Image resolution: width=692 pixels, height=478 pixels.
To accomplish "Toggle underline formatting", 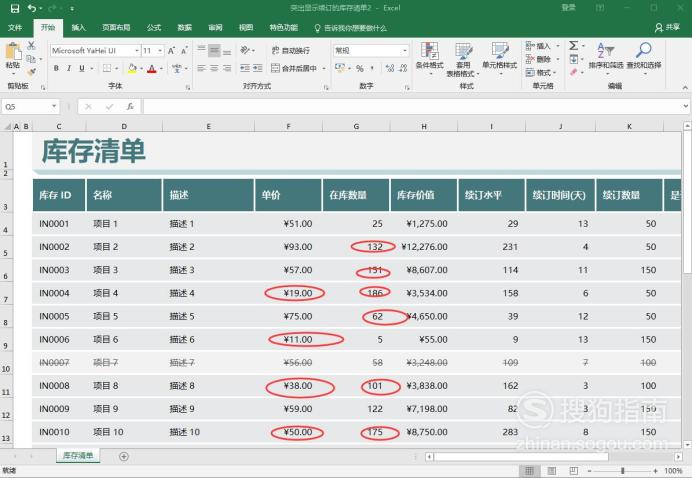I will click(82, 68).
